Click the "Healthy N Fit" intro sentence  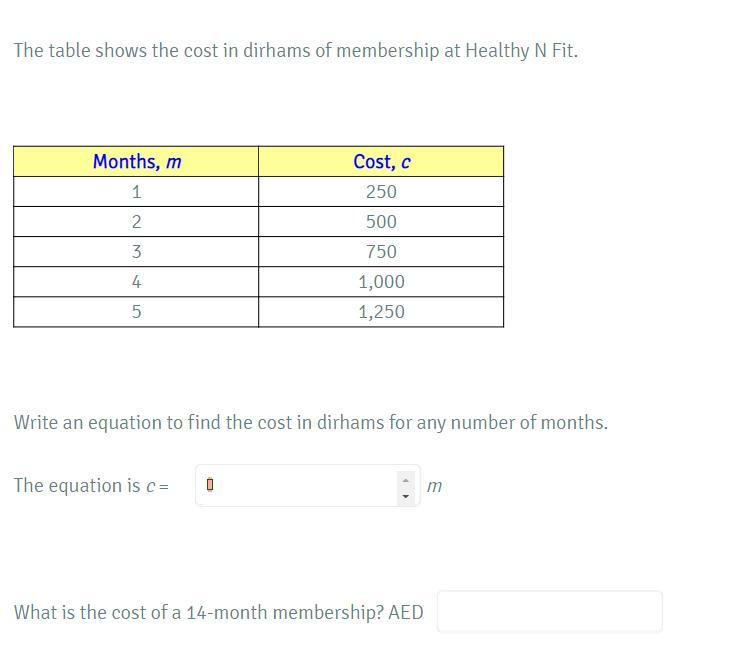[296, 50]
